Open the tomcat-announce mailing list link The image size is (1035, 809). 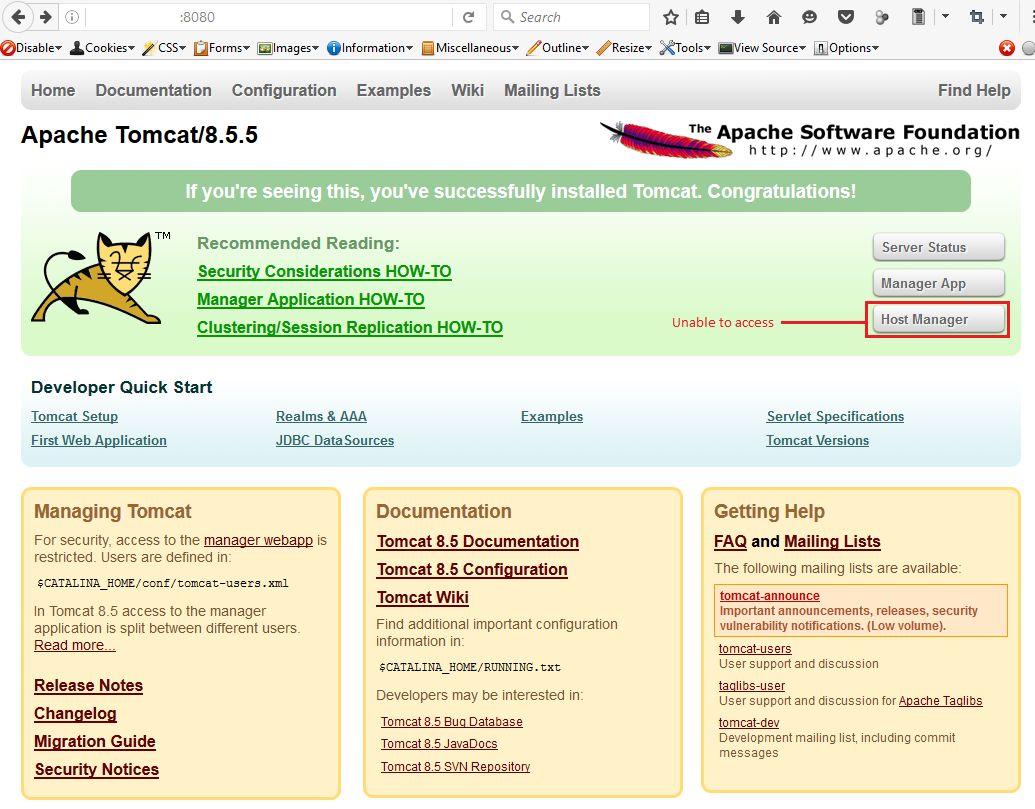point(770,596)
